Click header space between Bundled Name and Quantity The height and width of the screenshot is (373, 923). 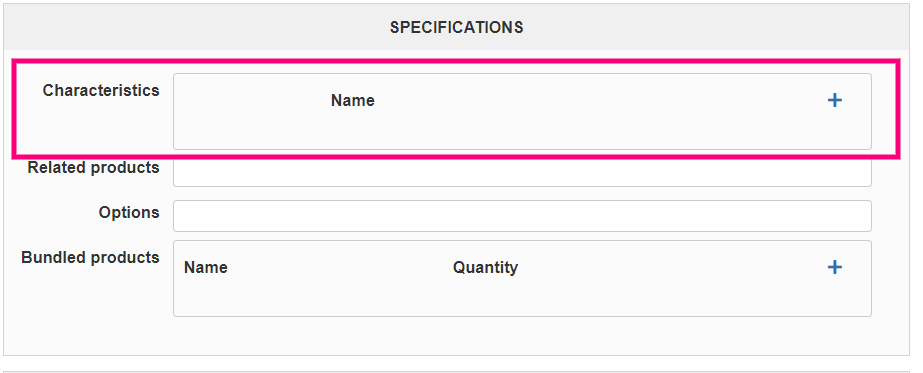point(340,268)
